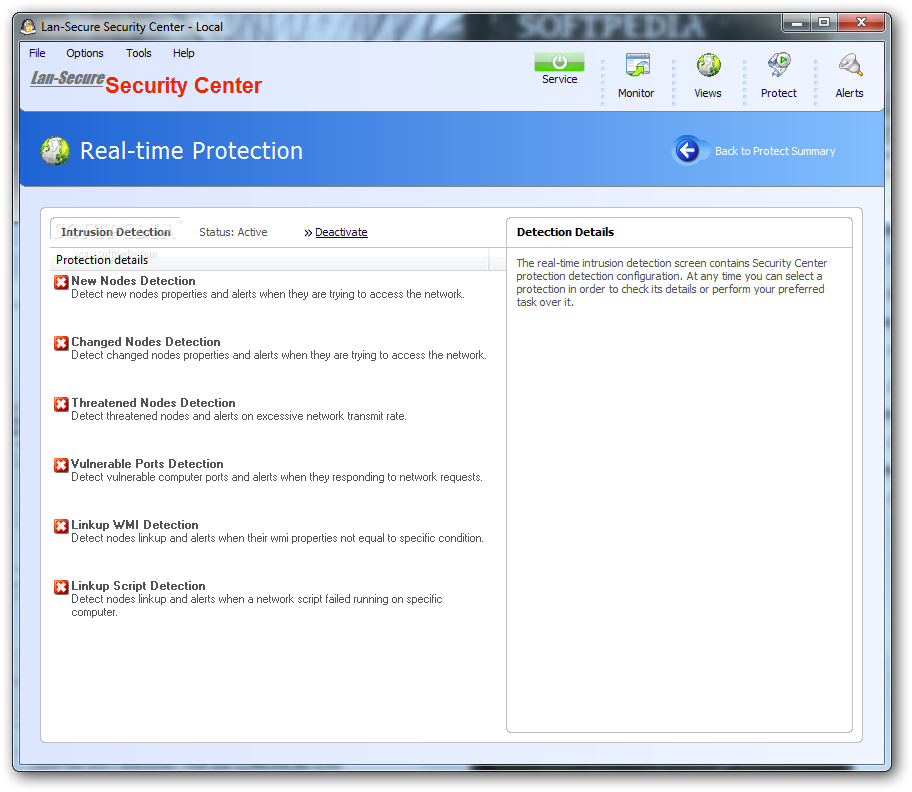Image resolution: width=912 pixels, height=792 pixels.
Task: Click the Security Center red title text
Action: pyautogui.click(x=184, y=85)
